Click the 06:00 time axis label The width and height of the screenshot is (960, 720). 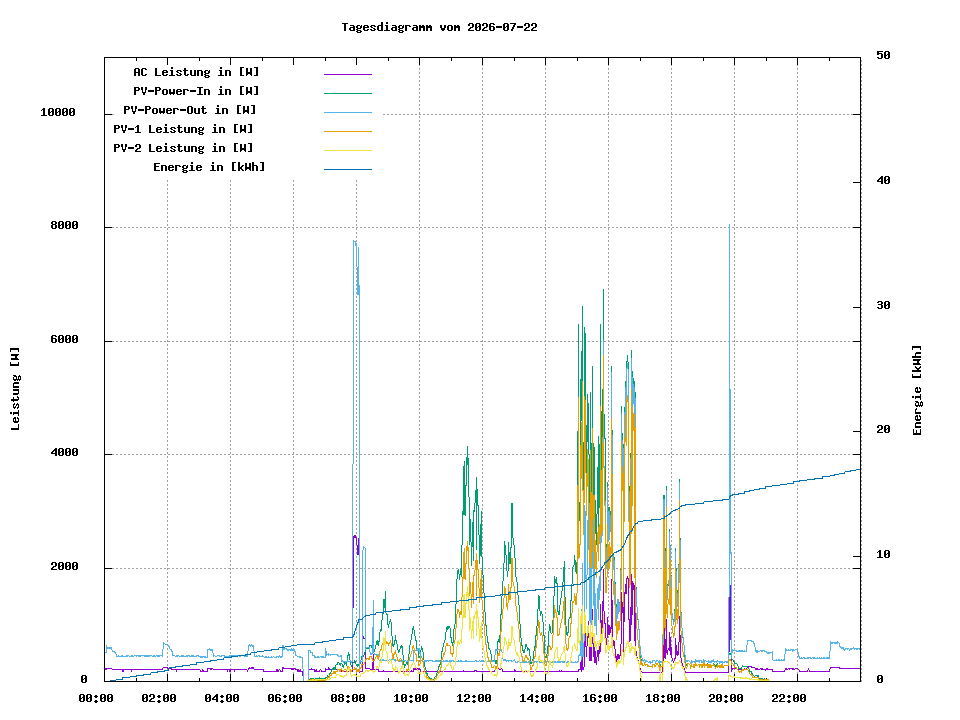tap(285, 698)
